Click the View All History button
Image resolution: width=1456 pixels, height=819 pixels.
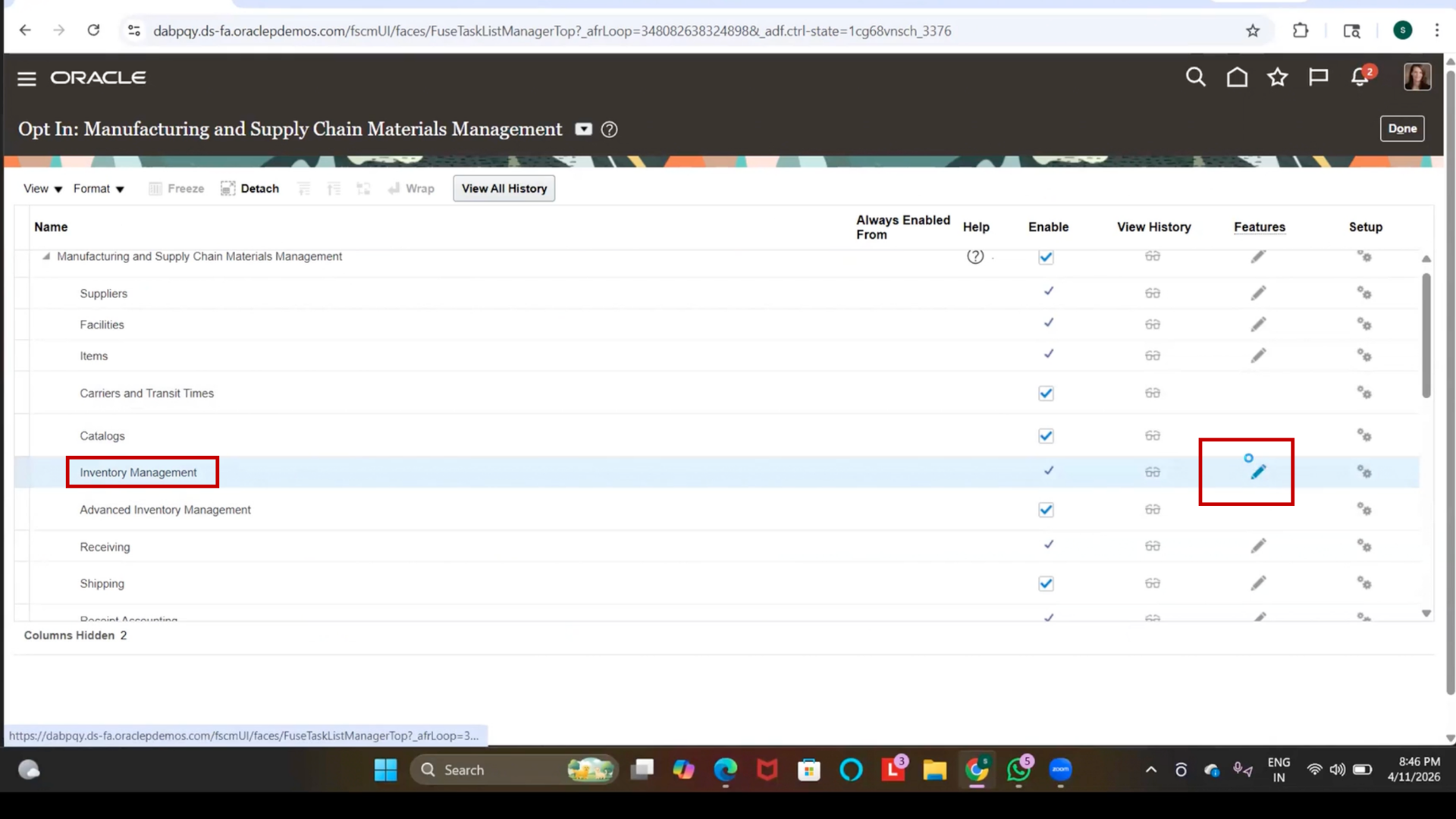(504, 188)
